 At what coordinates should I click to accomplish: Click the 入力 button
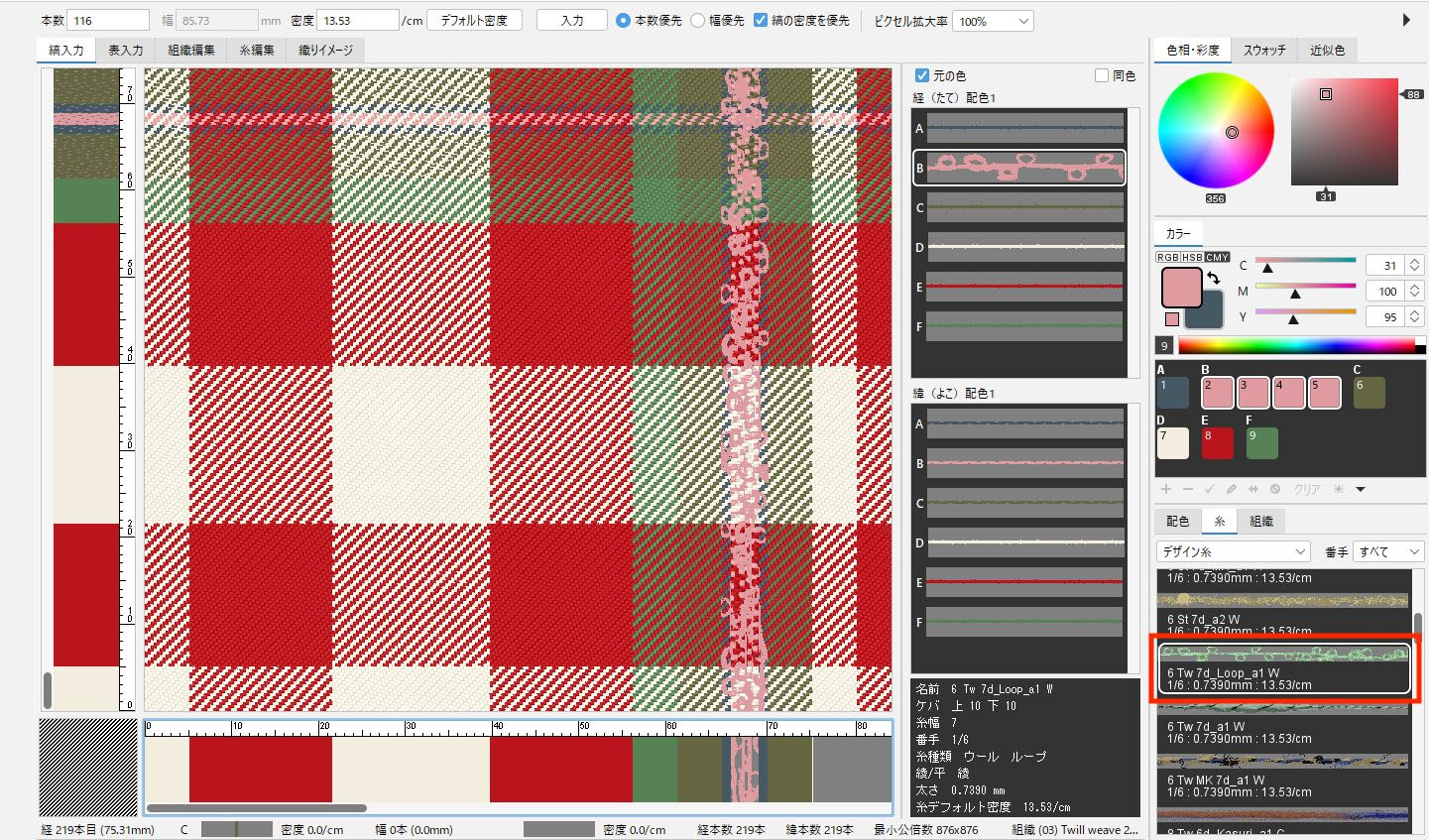pyautogui.click(x=572, y=20)
